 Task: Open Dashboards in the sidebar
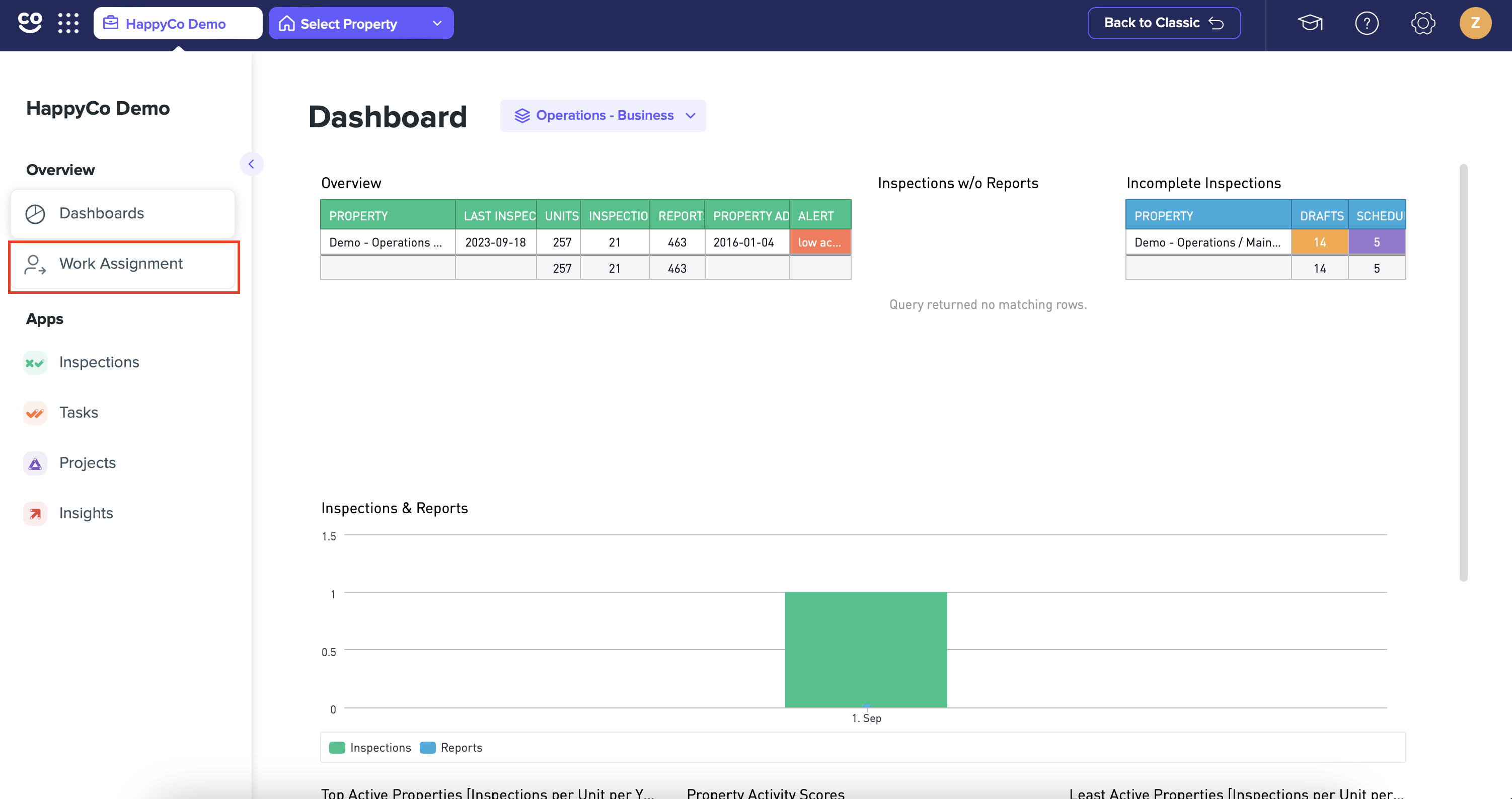123,213
